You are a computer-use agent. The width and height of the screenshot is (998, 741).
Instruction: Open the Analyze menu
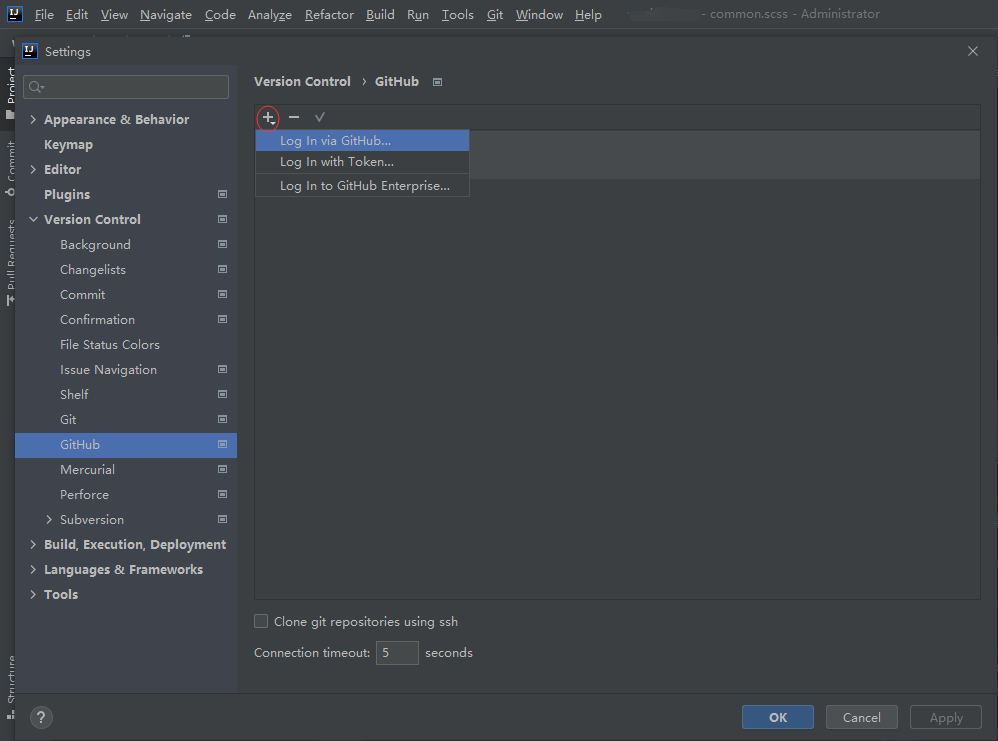pos(270,14)
